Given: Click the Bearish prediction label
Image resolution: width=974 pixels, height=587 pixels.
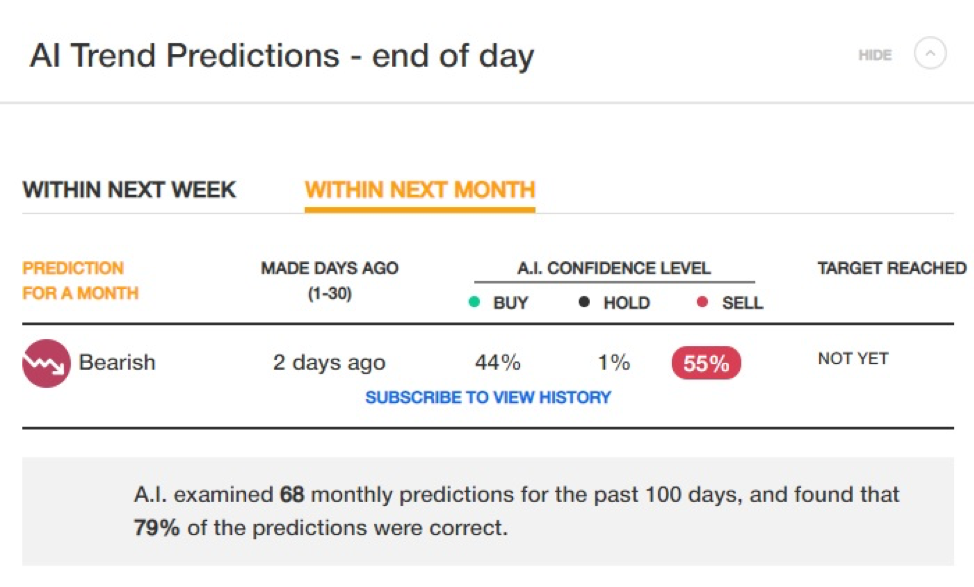Looking at the screenshot, I should tap(117, 362).
